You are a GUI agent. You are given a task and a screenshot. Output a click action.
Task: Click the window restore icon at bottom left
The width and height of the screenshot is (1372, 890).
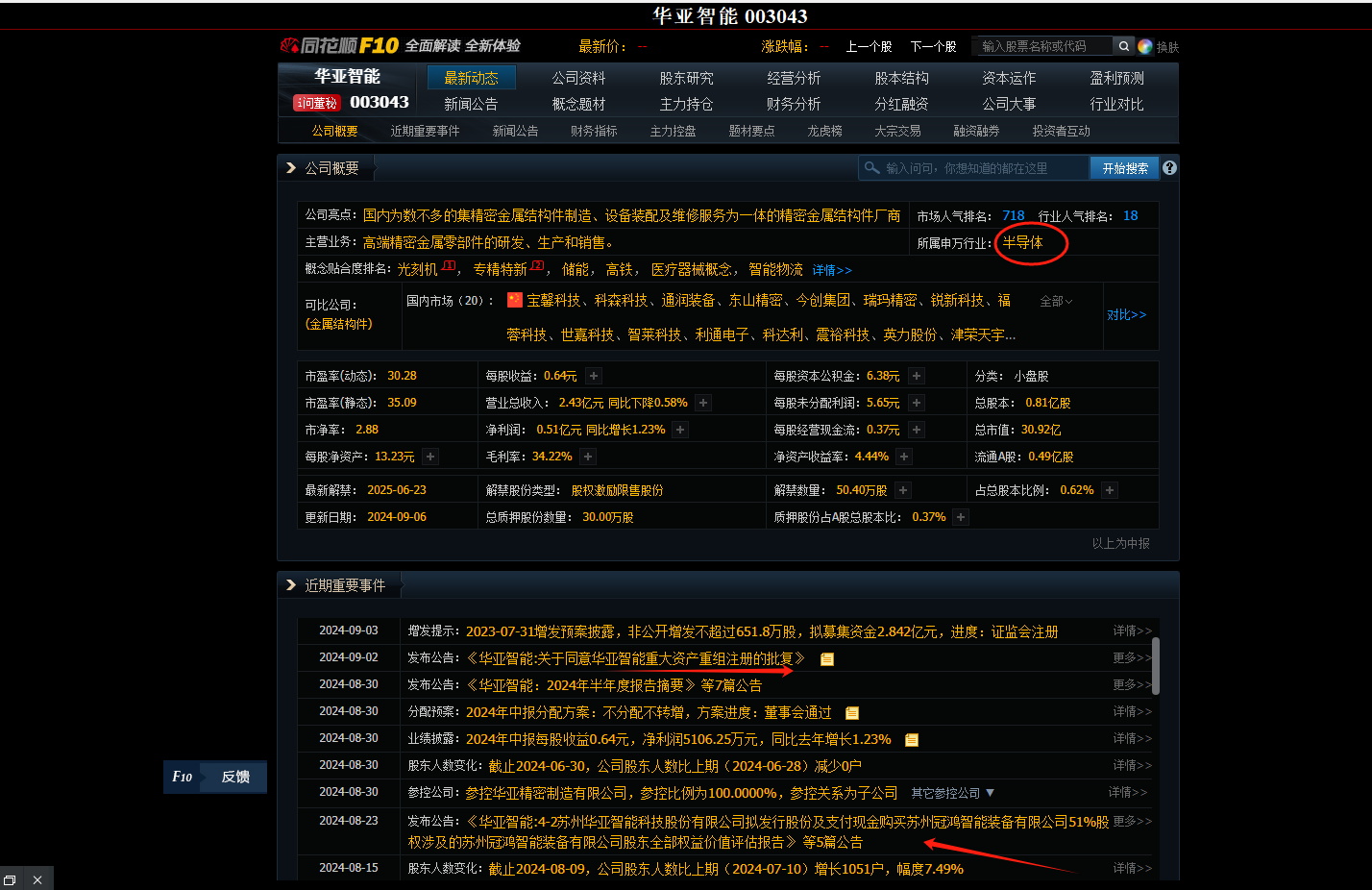point(10,879)
